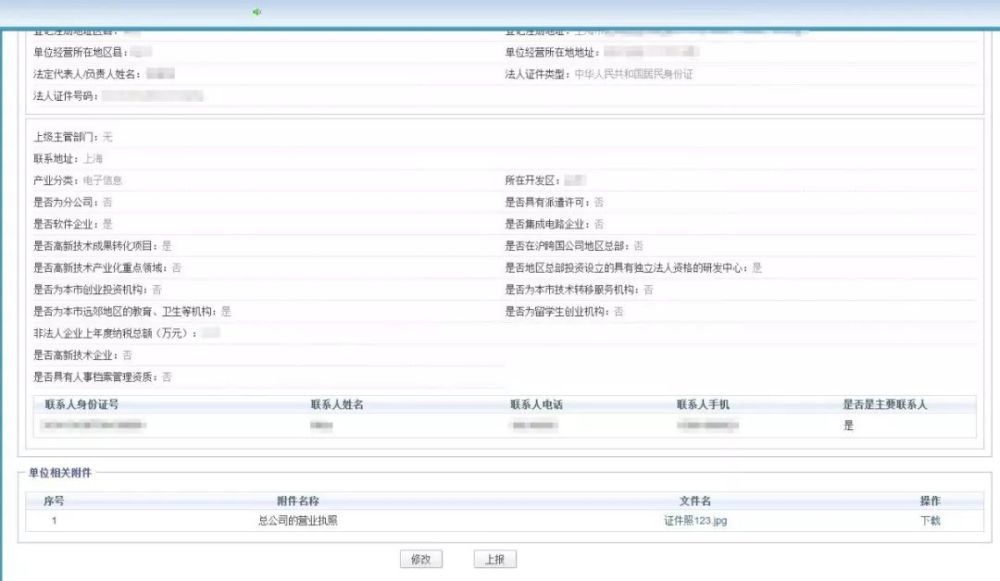Screen dimensions: 1000x581
Task: Click the small green speaker icon in header
Action: coord(256,11)
